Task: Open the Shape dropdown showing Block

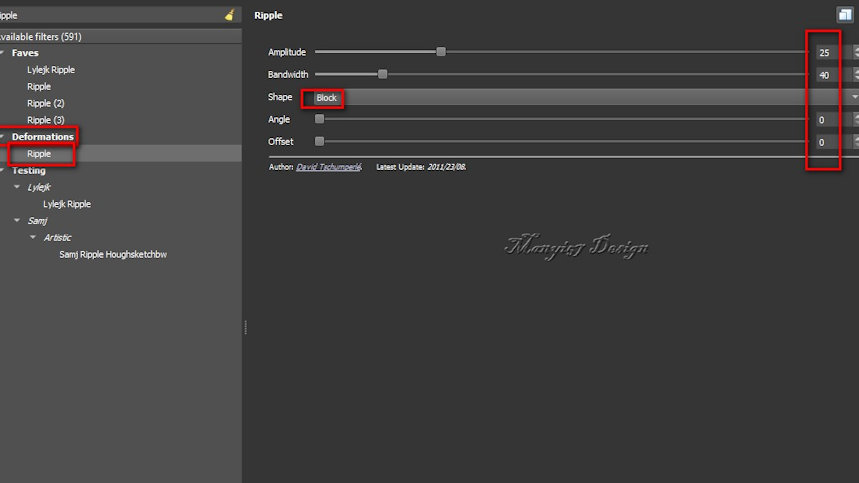Action: click(x=580, y=97)
